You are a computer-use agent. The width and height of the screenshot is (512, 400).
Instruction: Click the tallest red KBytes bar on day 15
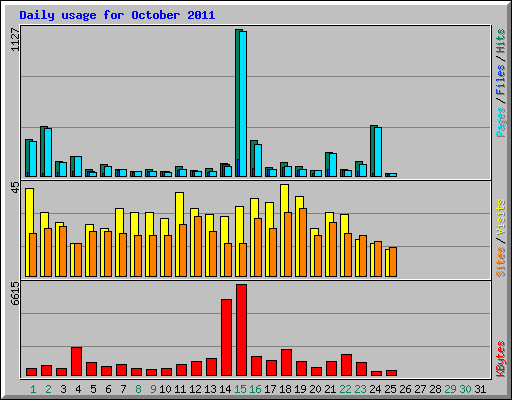click(x=241, y=330)
